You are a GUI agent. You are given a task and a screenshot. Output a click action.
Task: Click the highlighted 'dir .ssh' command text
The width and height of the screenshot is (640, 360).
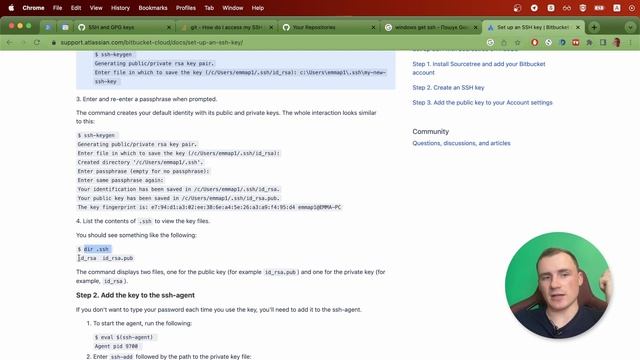(x=96, y=249)
